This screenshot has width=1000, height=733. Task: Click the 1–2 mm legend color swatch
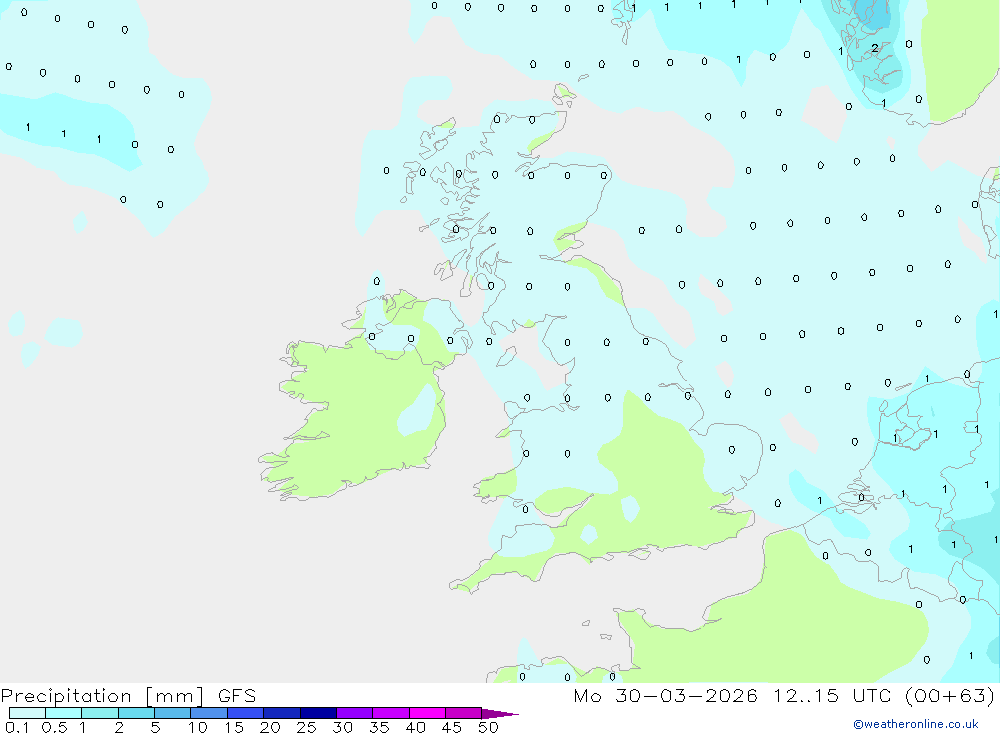click(99, 713)
